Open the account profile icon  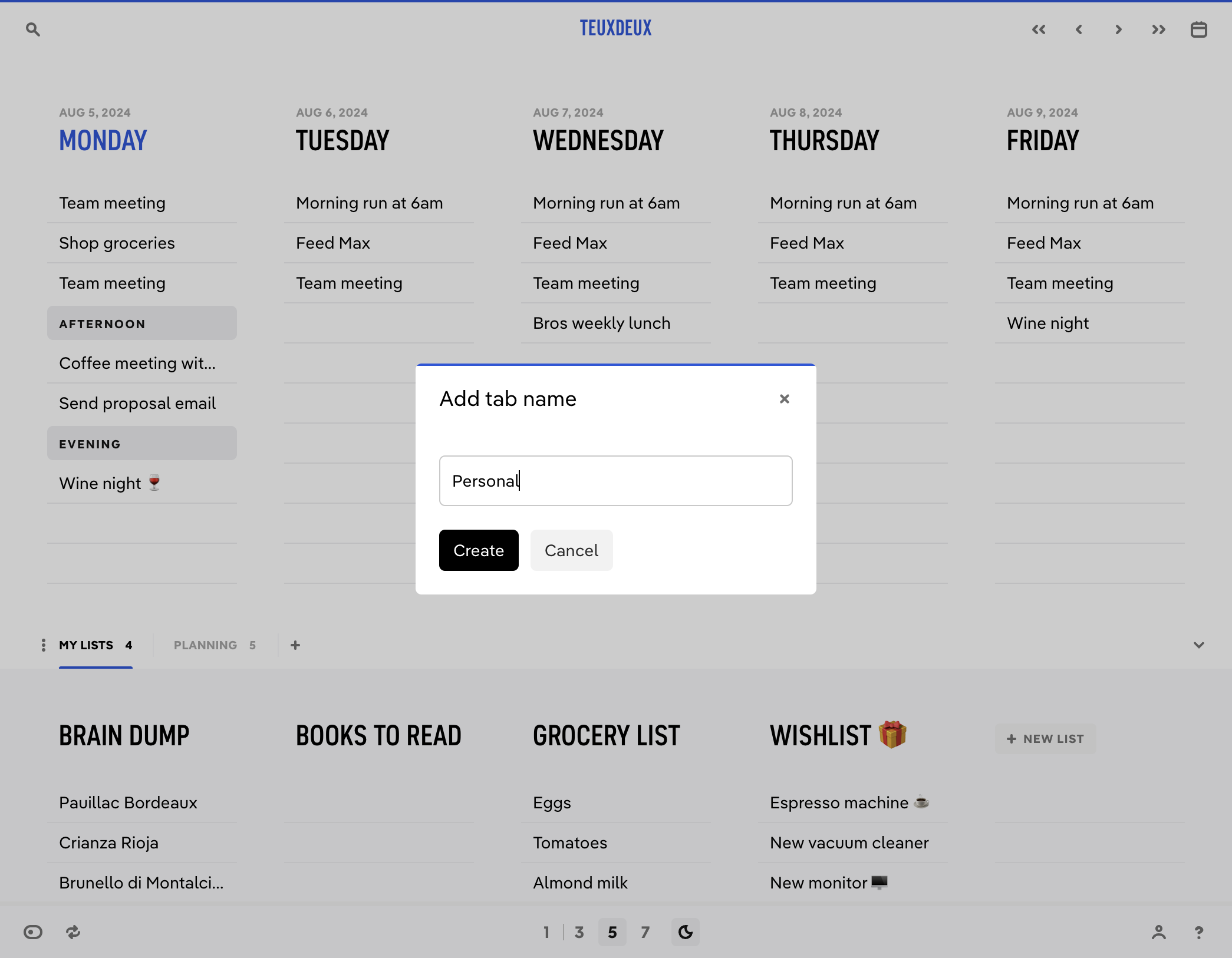coord(1159,932)
